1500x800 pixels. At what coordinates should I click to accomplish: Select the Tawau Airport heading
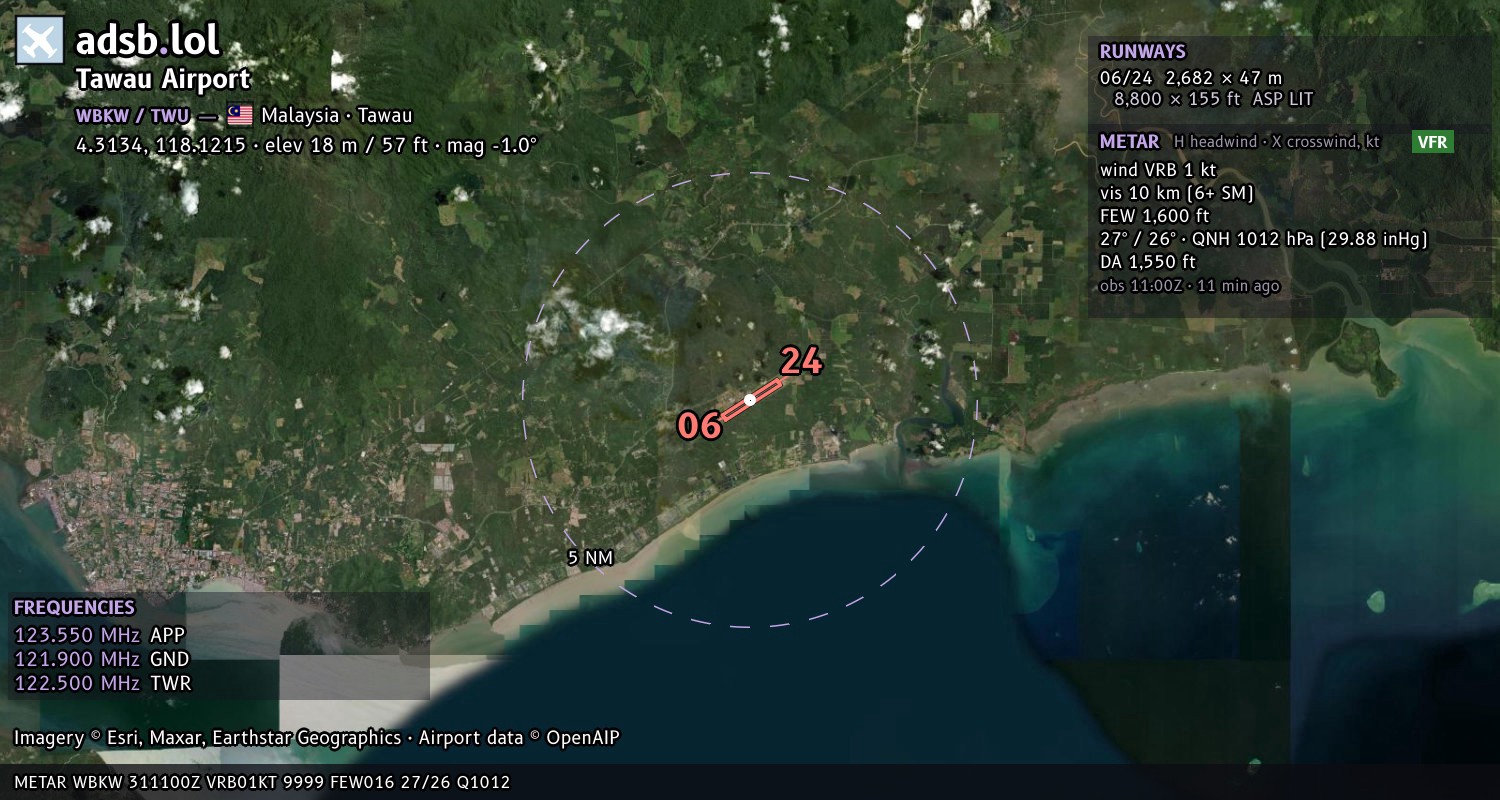click(163, 79)
